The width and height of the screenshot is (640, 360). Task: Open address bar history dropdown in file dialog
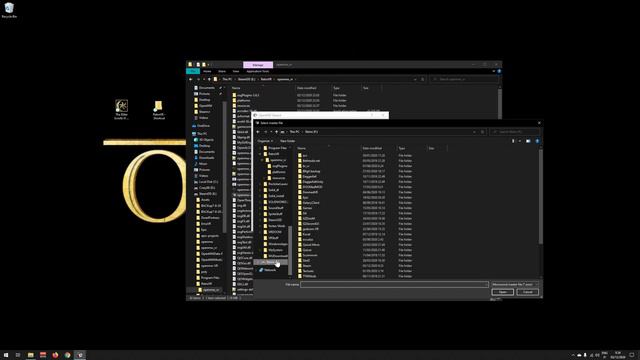point(474,132)
